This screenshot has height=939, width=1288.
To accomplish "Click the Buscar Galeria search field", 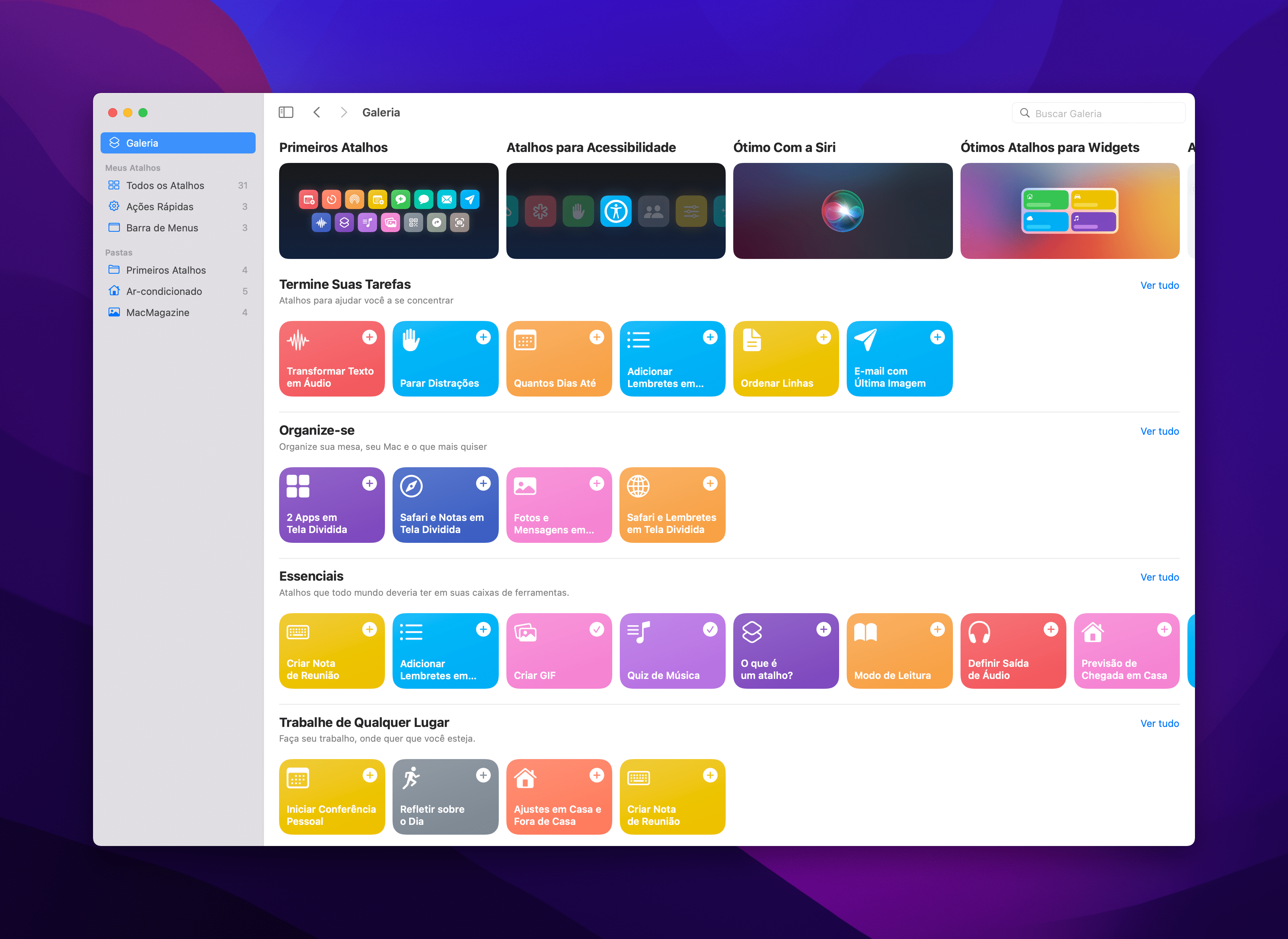I will 1099,113.
